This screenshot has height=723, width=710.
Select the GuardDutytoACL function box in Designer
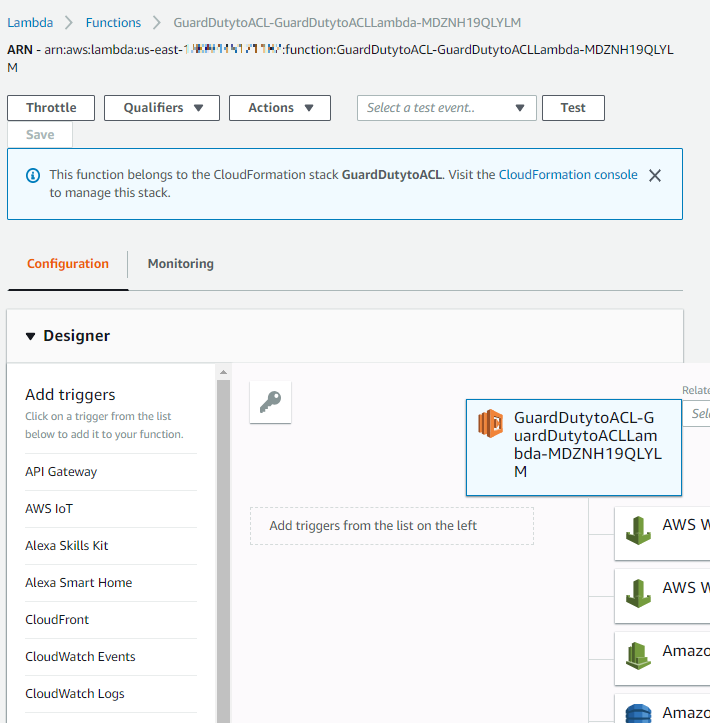tap(574, 447)
